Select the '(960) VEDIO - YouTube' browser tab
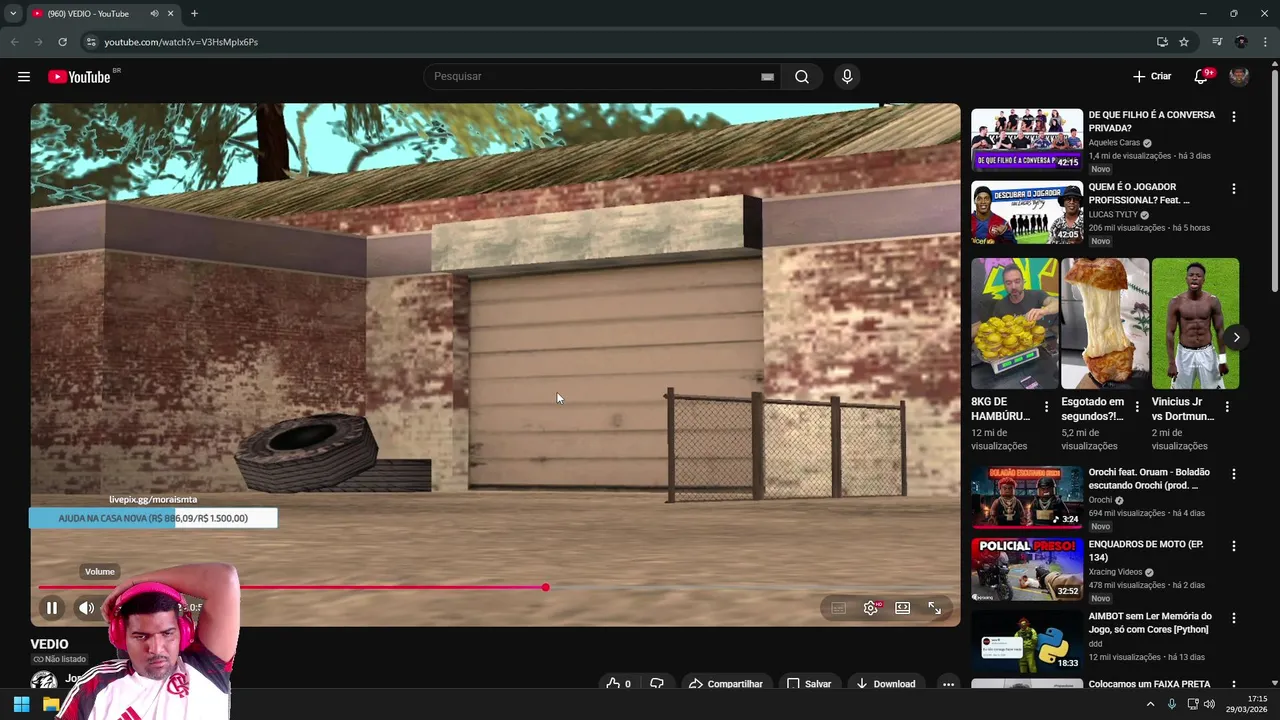The height and width of the screenshot is (720, 1280). [88, 14]
